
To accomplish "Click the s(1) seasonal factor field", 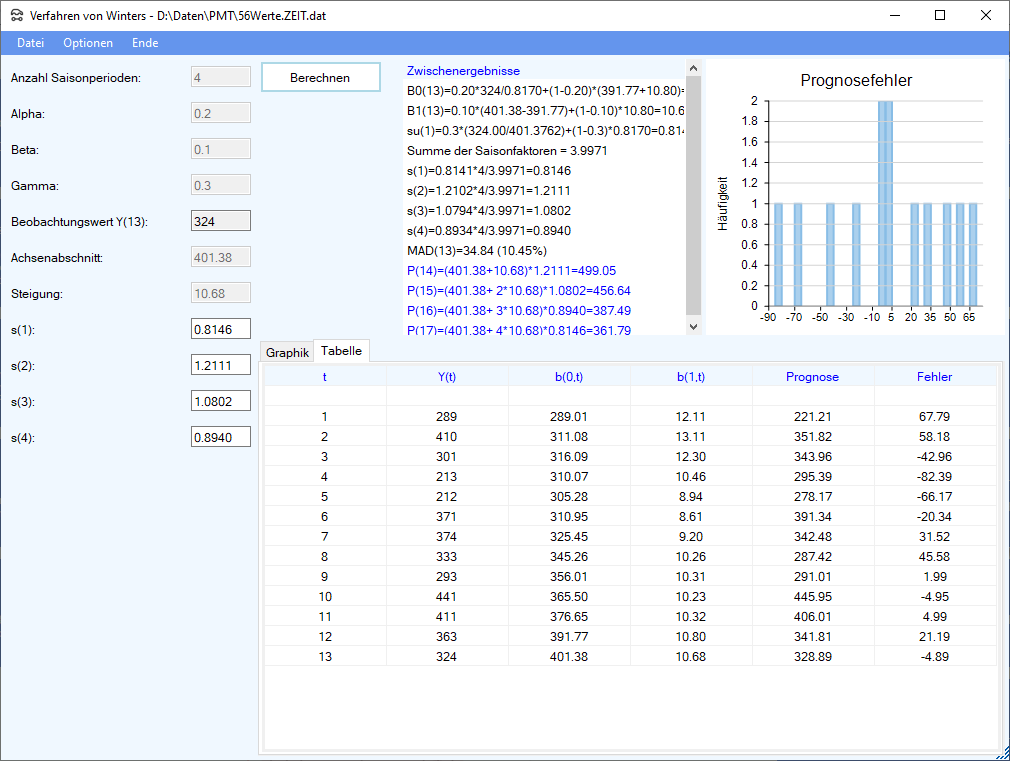I will click(220, 329).
